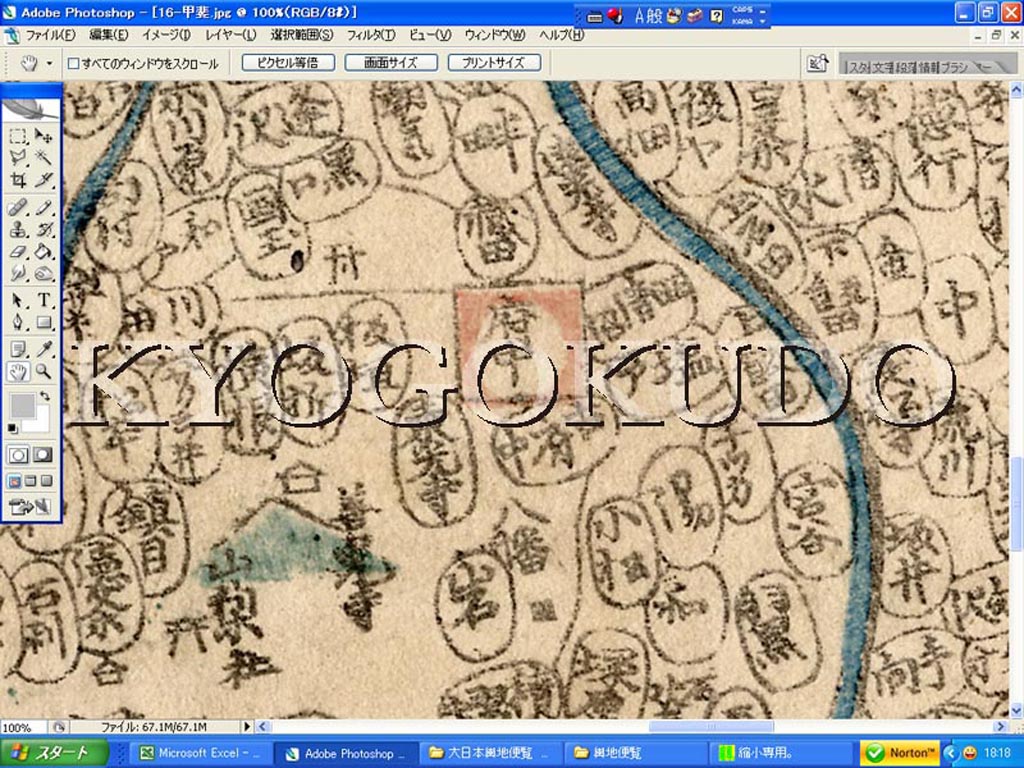1024x768 pixels.
Task: Click the ピクセル等倍 button
Action: (x=288, y=63)
